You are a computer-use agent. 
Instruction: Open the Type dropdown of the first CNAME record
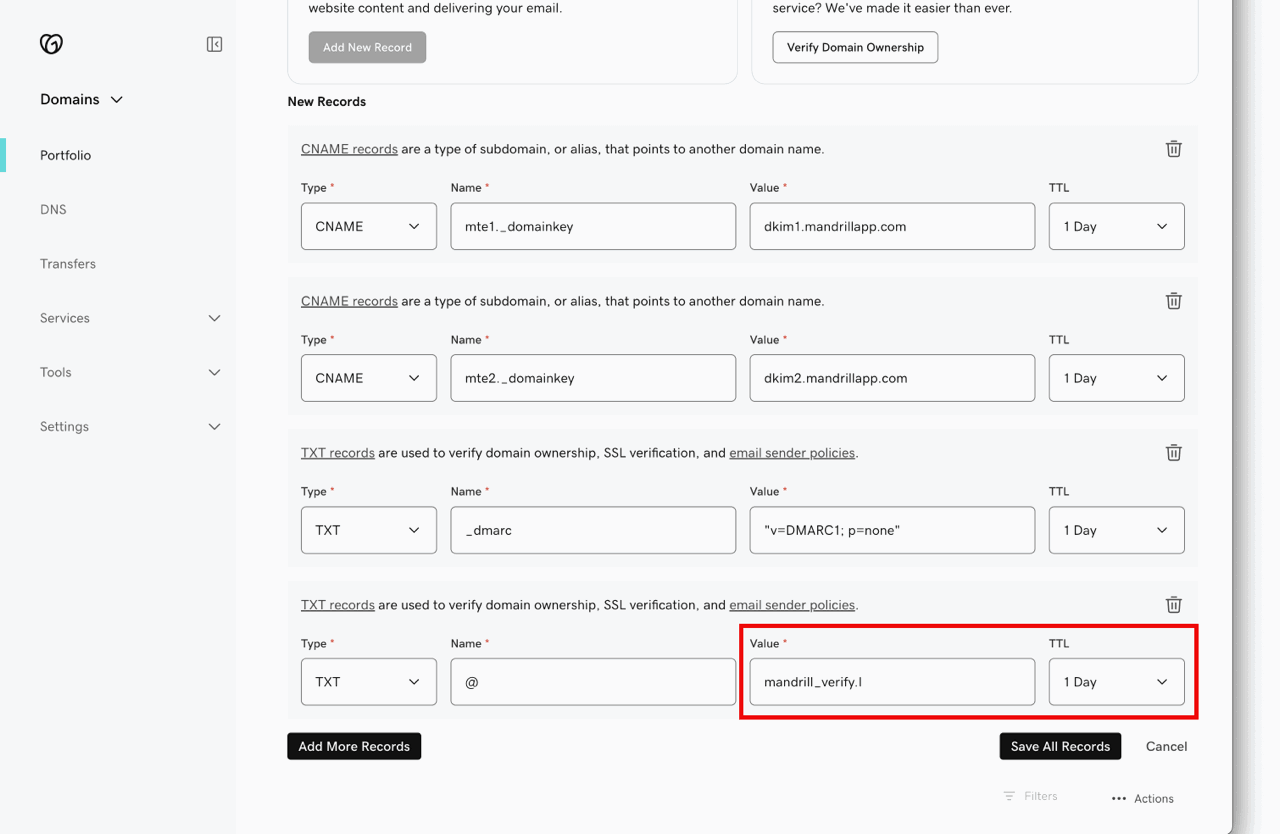click(368, 226)
